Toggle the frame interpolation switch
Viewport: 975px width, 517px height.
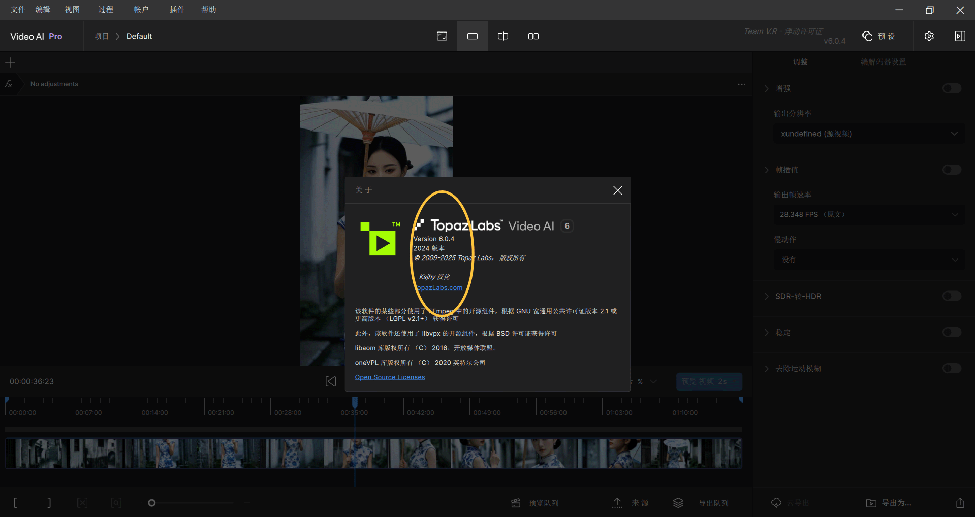point(951,170)
